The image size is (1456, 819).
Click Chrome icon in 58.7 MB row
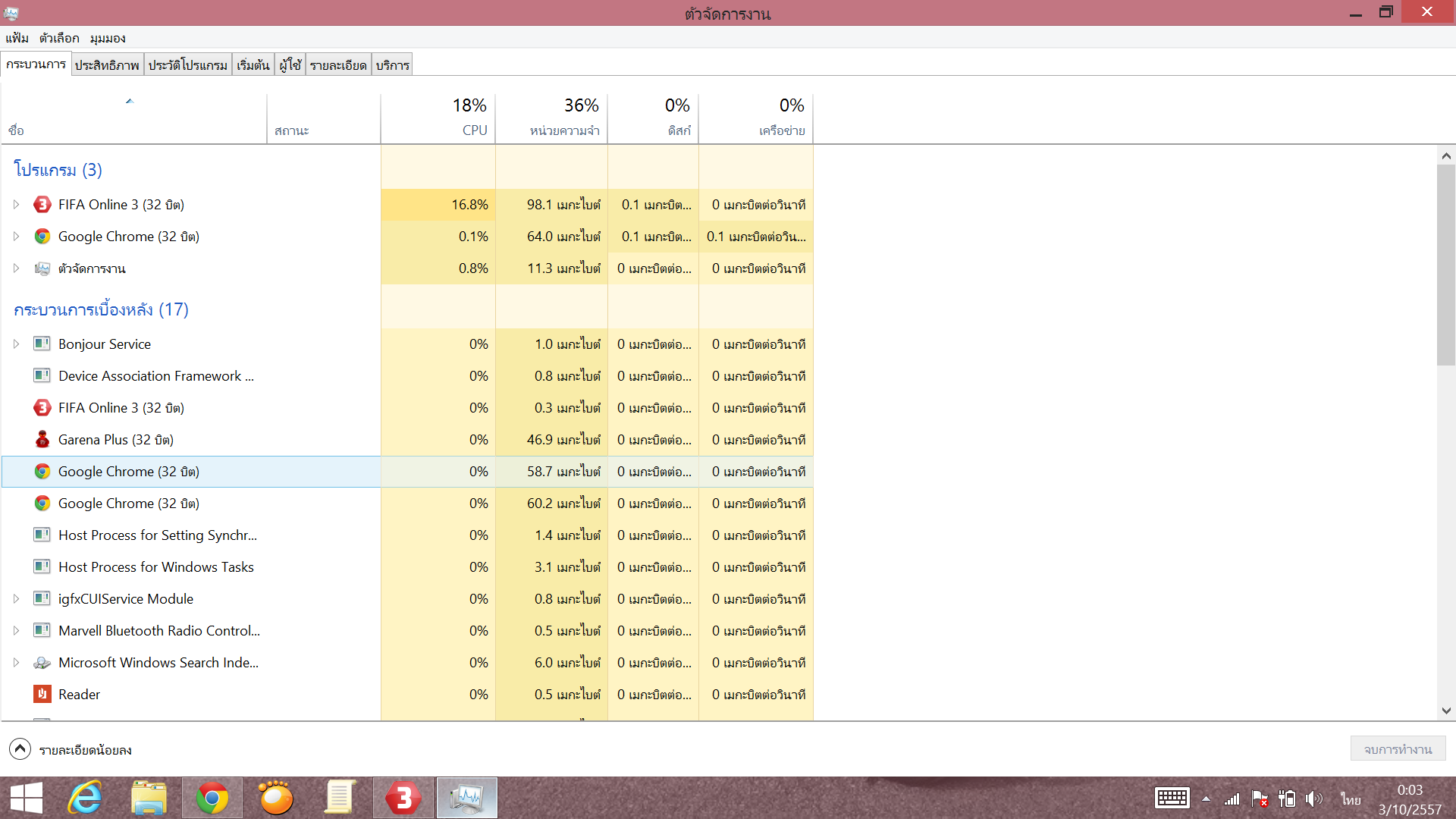pos(42,472)
